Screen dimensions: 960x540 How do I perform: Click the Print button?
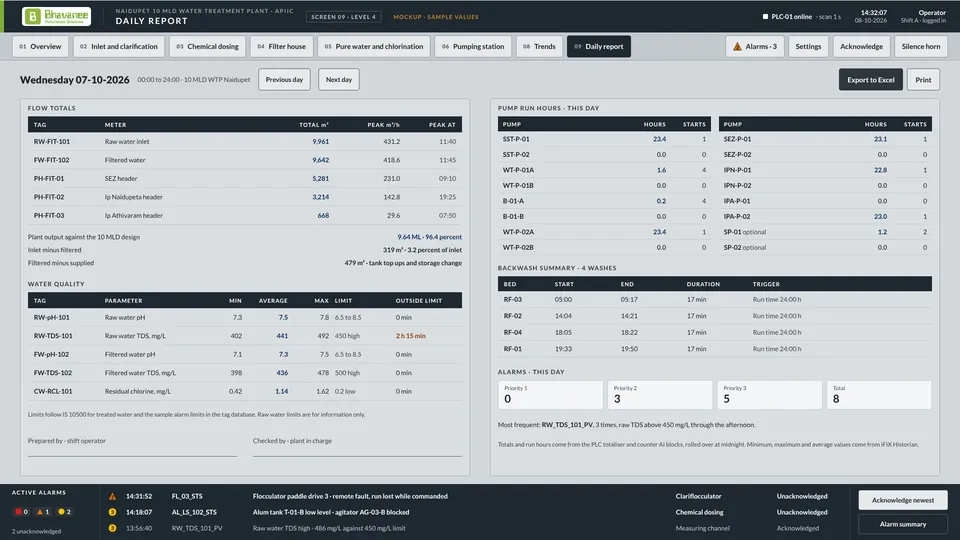923,80
